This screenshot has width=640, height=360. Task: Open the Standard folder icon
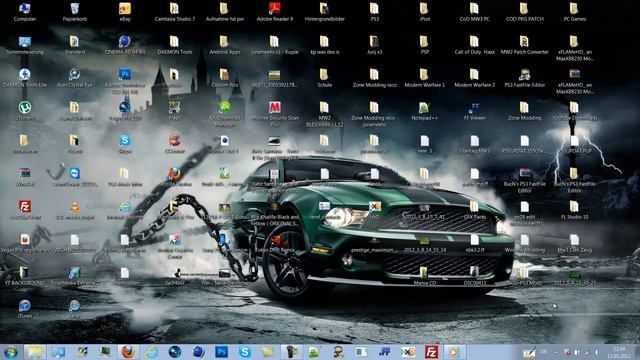click(75, 45)
